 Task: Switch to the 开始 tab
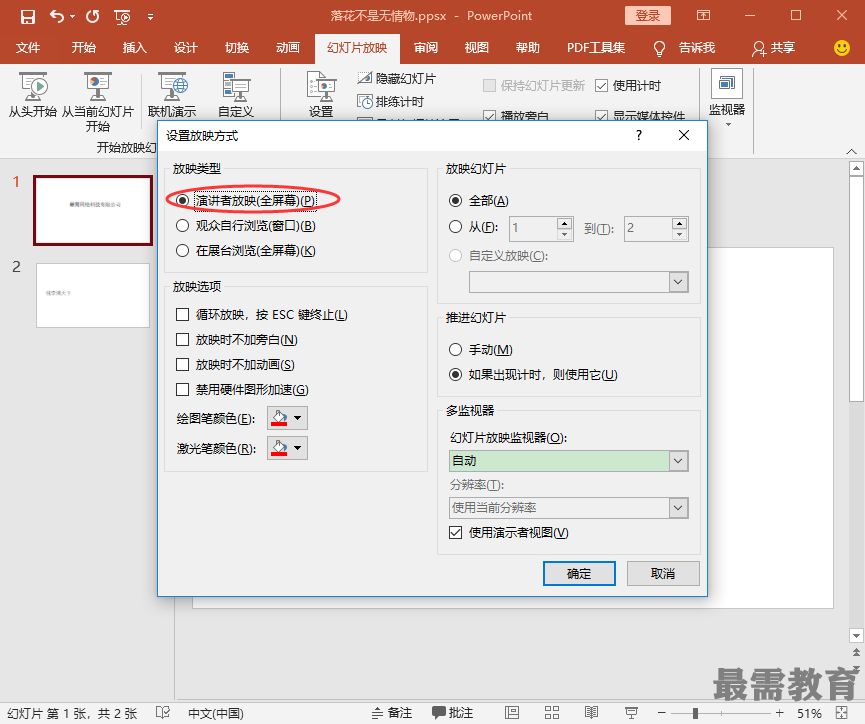pos(83,48)
